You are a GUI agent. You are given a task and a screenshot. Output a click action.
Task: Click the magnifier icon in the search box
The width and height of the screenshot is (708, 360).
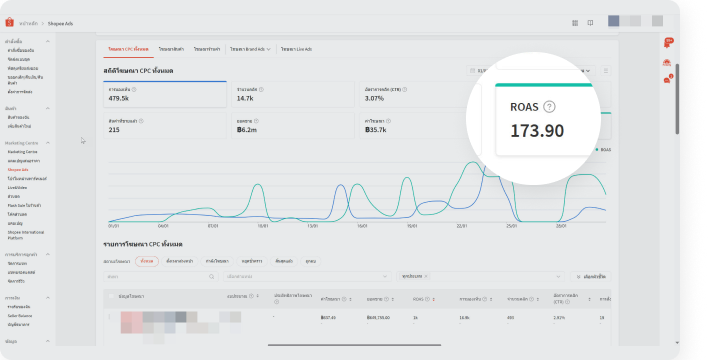tap(211, 276)
